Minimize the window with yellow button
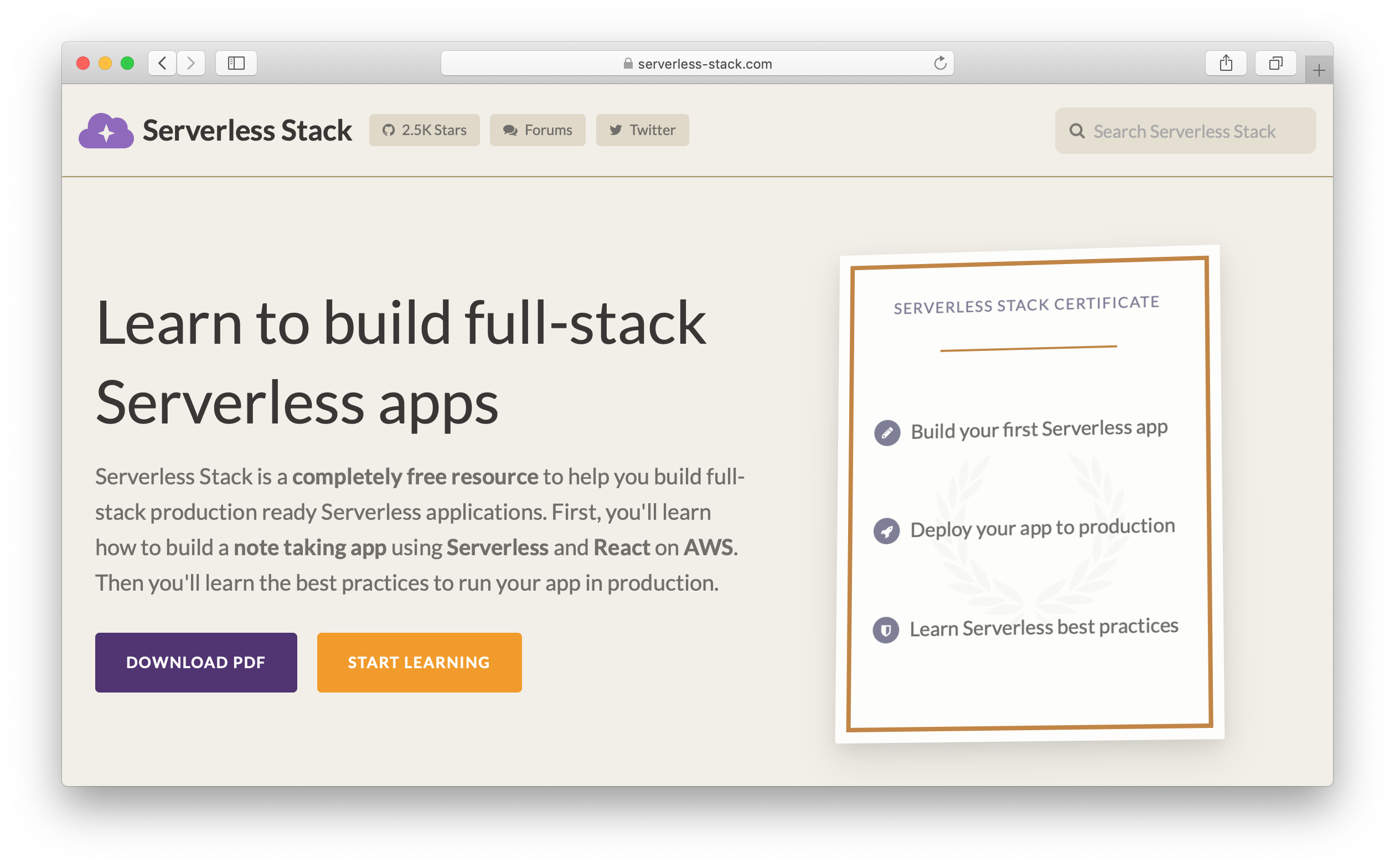 pos(105,63)
